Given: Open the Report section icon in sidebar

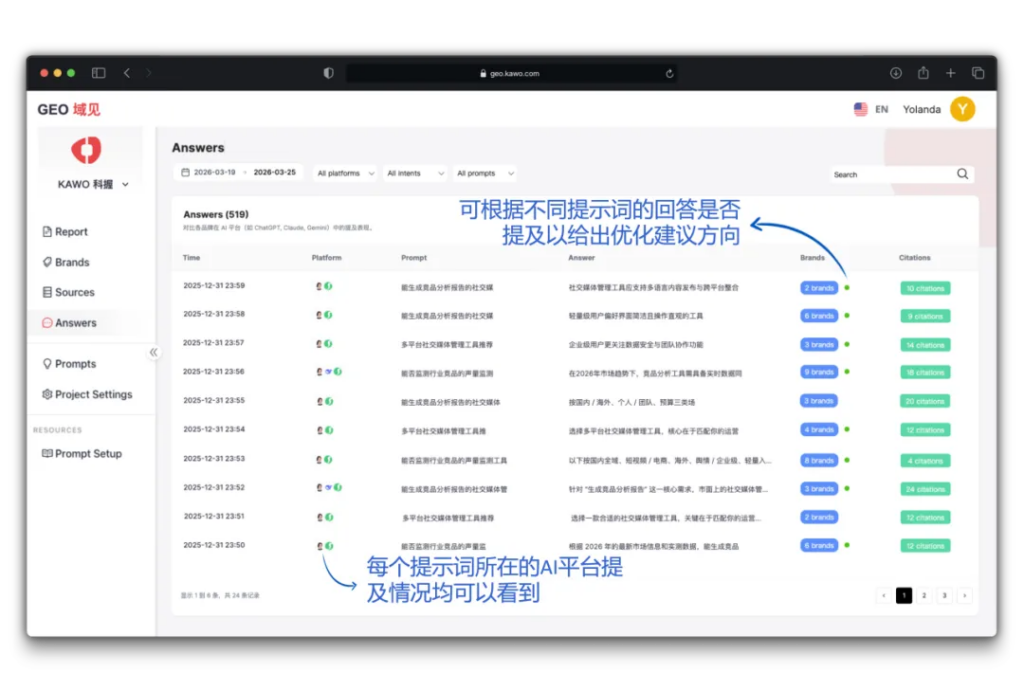Looking at the screenshot, I should coord(48,231).
